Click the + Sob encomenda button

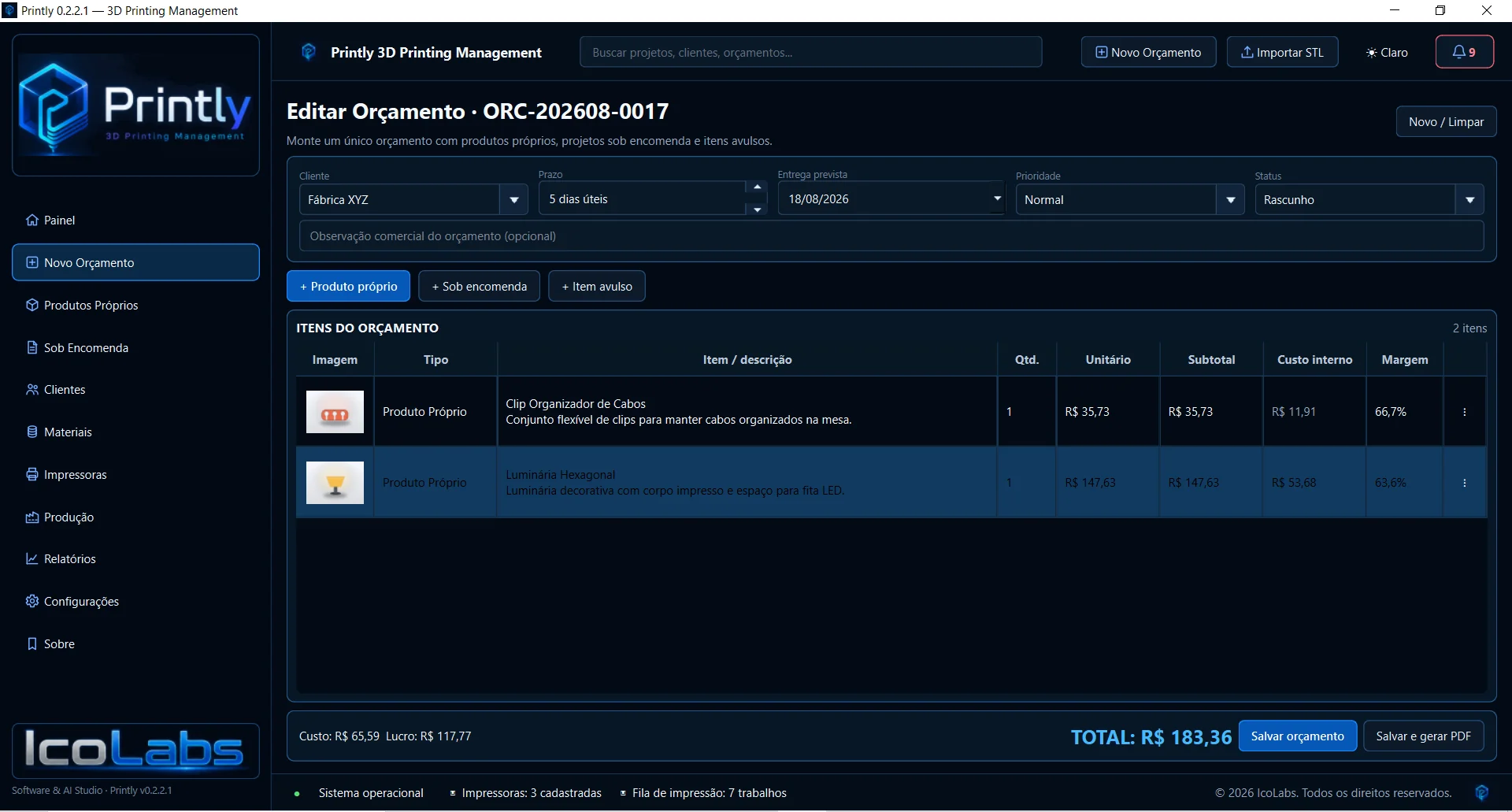[x=479, y=286]
